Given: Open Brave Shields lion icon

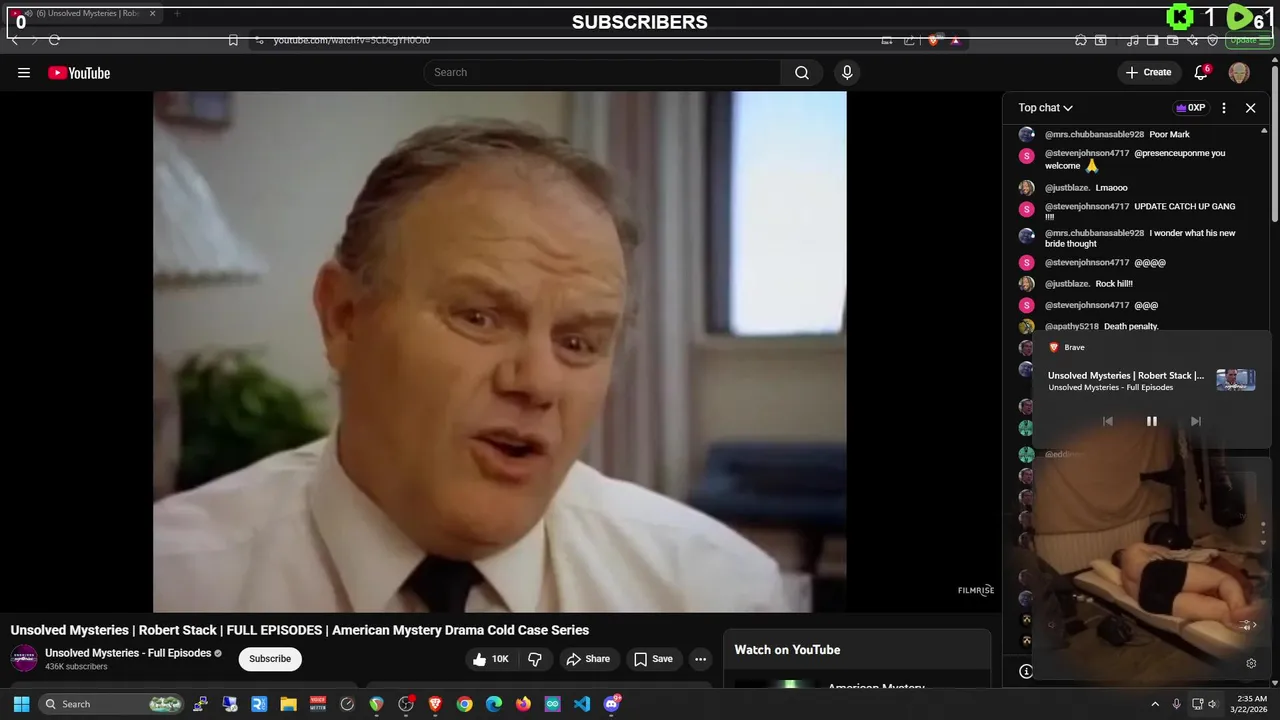Looking at the screenshot, I should click(933, 40).
